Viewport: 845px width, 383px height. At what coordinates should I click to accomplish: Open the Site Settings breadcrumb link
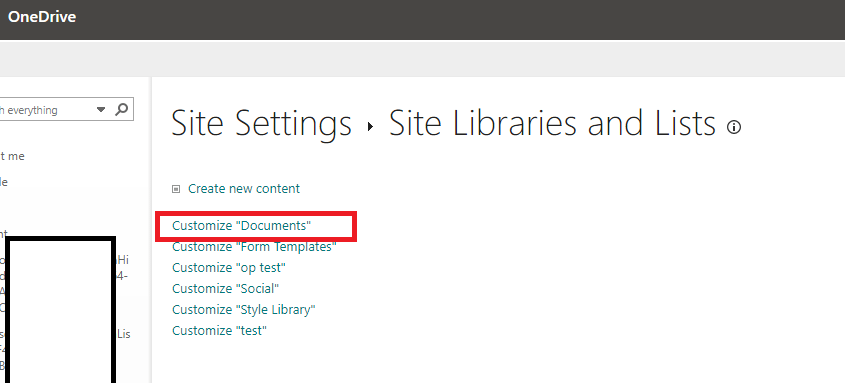261,123
